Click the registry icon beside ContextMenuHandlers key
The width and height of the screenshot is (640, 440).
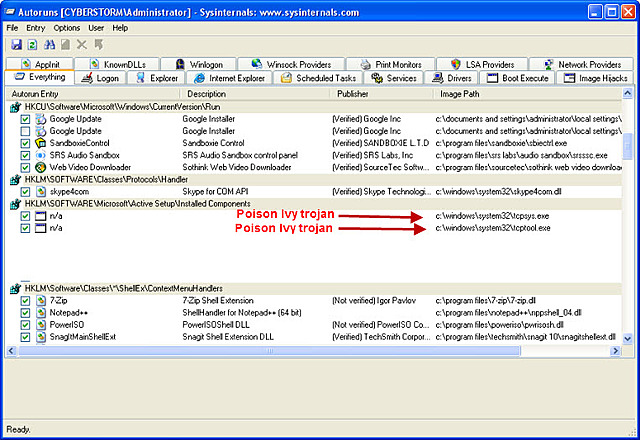point(15,289)
